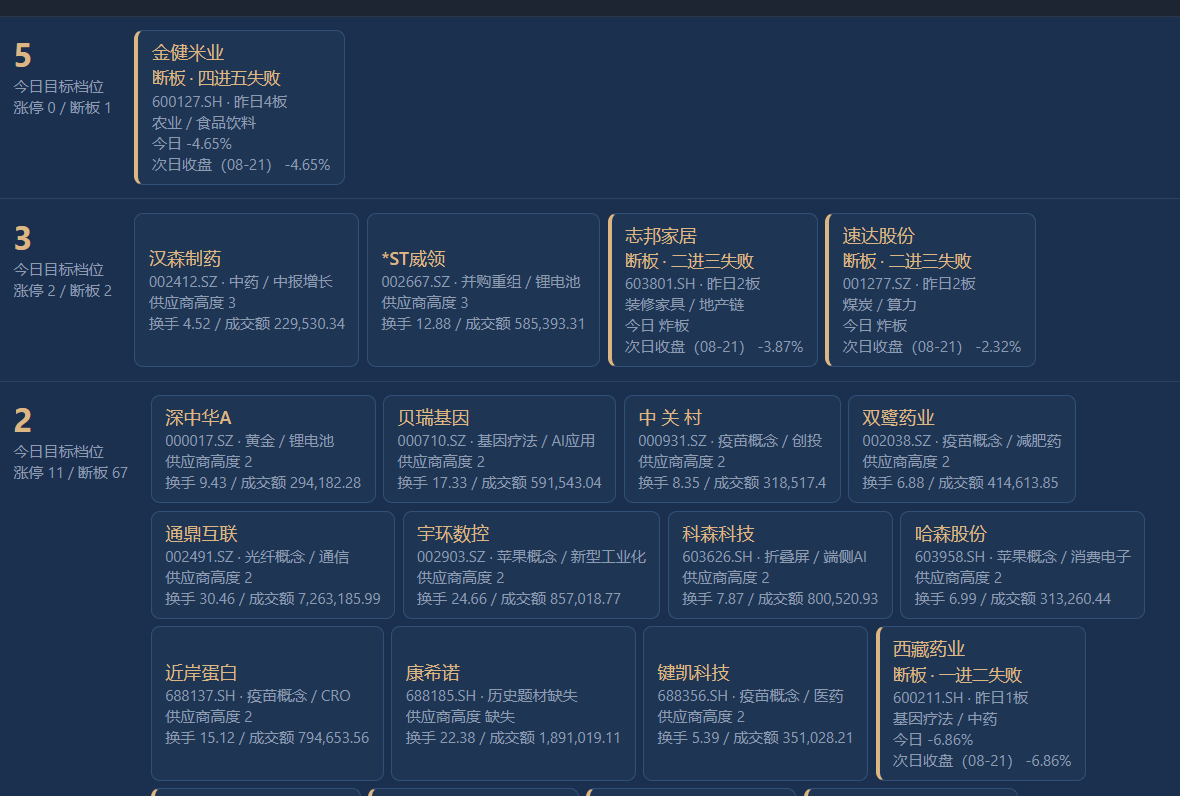Select the 中关村 stock card
This screenshot has height=796, width=1180.
(732, 449)
